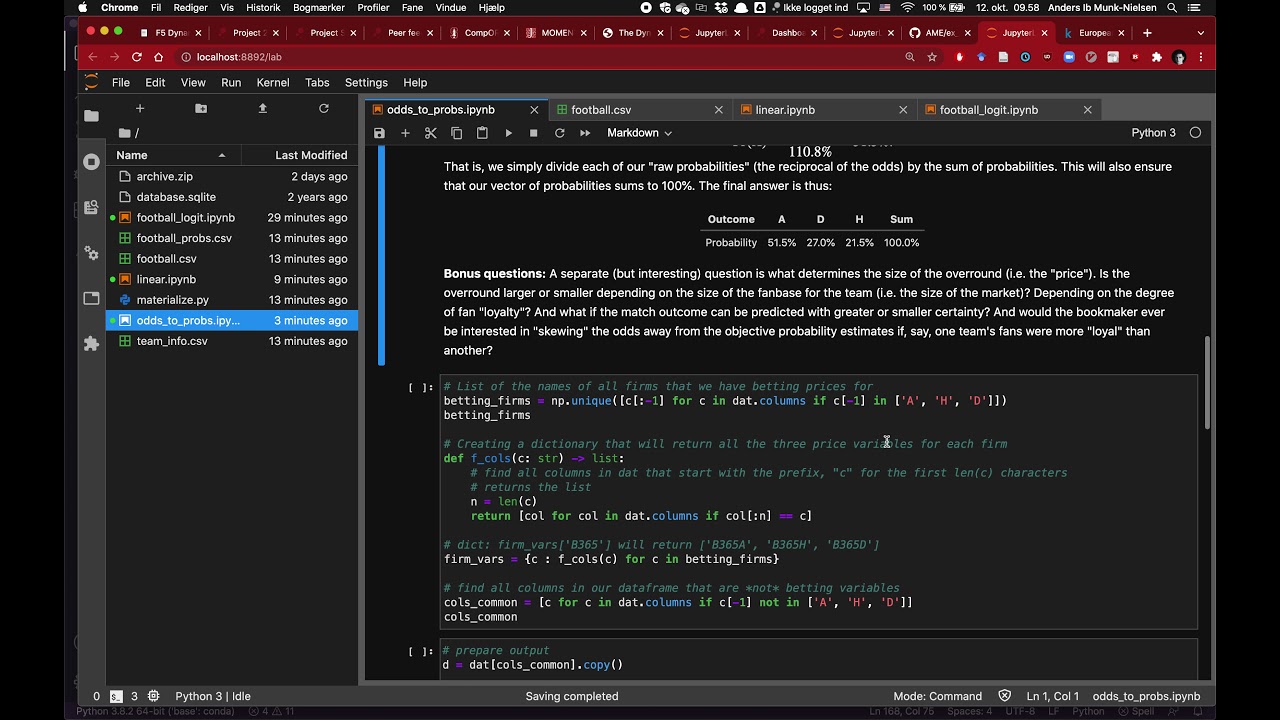The width and height of the screenshot is (1280, 720).
Task: Open the macOS Wi-Fi menu bar icon
Action: pos(907,8)
